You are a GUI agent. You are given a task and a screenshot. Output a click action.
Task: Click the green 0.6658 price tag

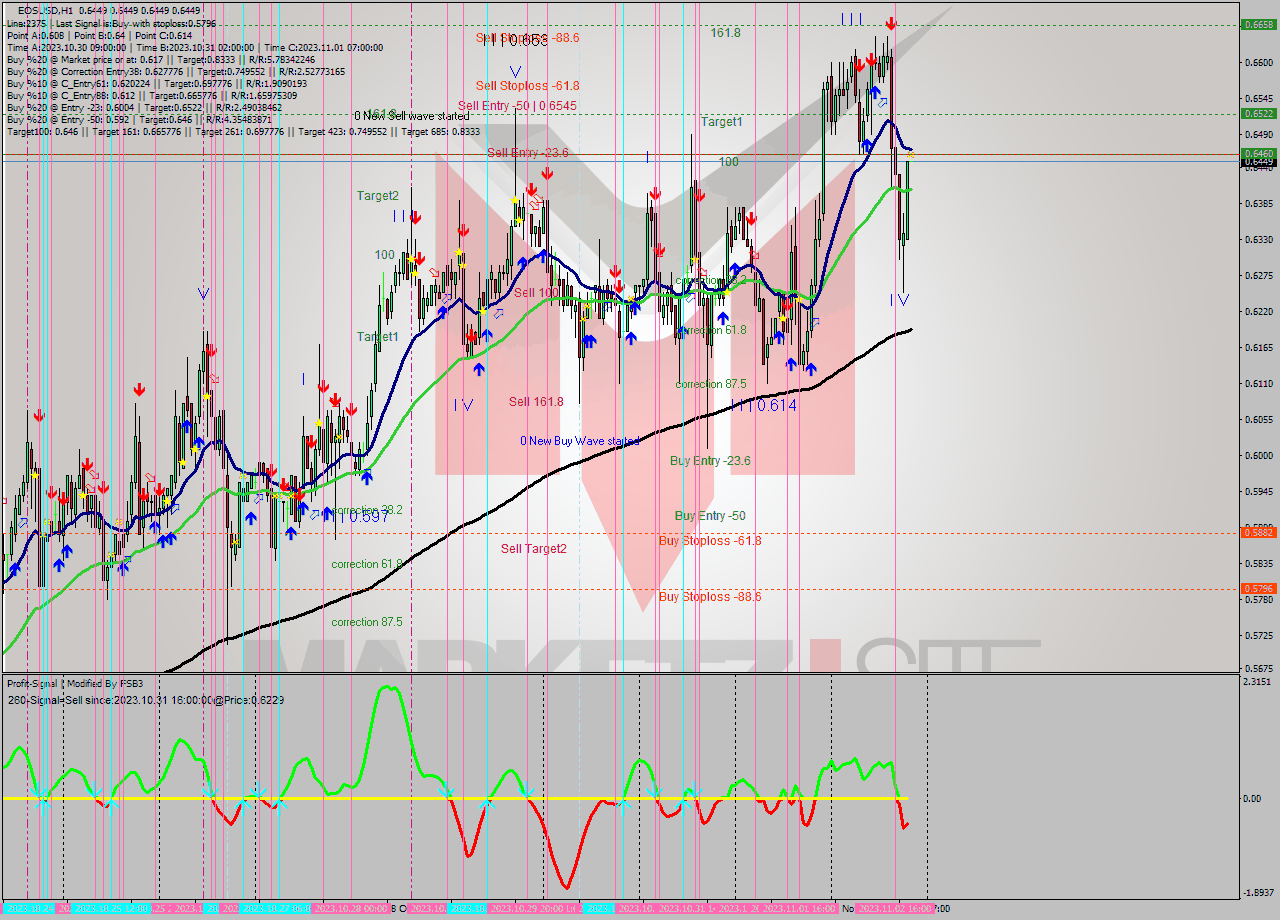[1257, 25]
